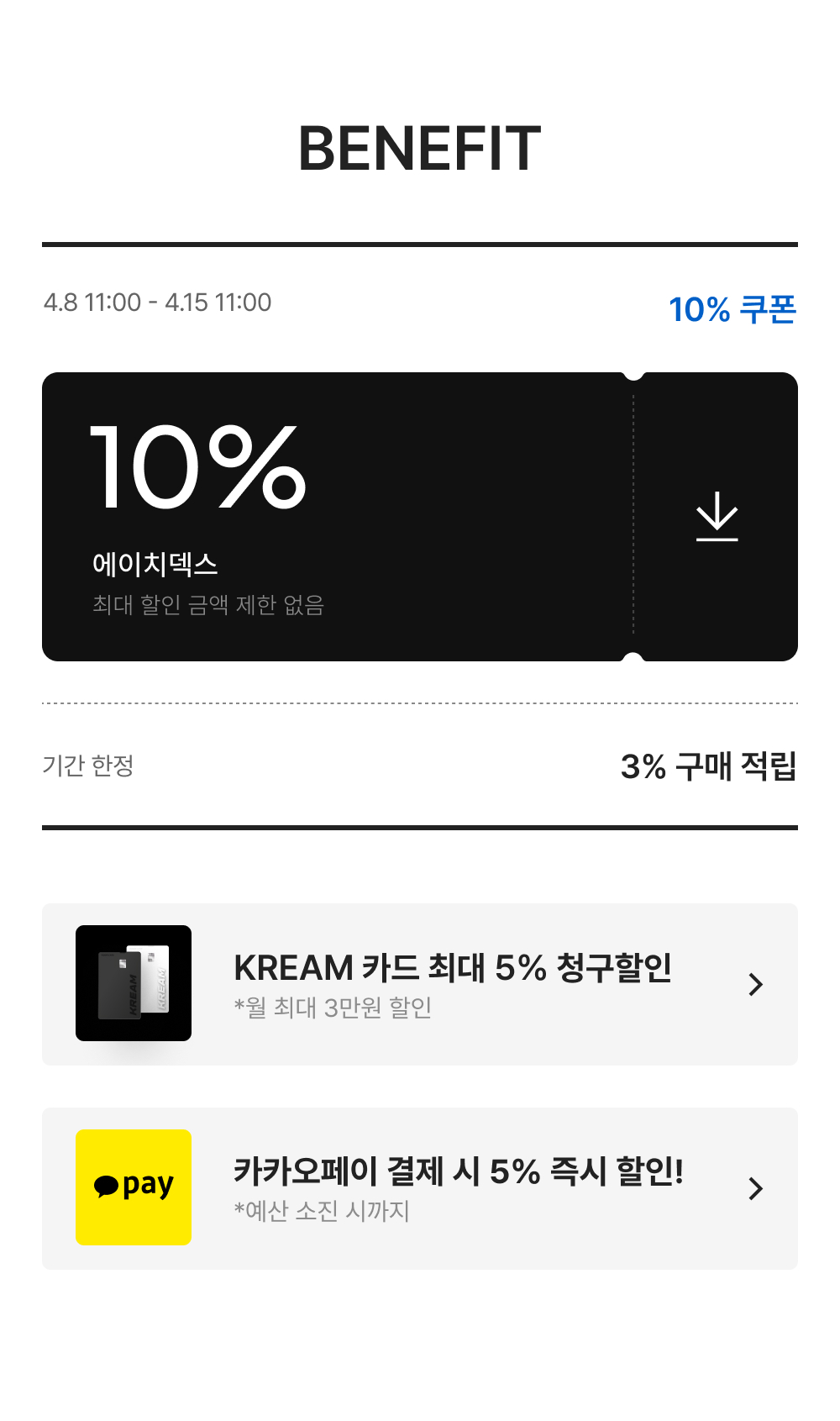Open the KREAM card thumbnail image

[x=134, y=982]
